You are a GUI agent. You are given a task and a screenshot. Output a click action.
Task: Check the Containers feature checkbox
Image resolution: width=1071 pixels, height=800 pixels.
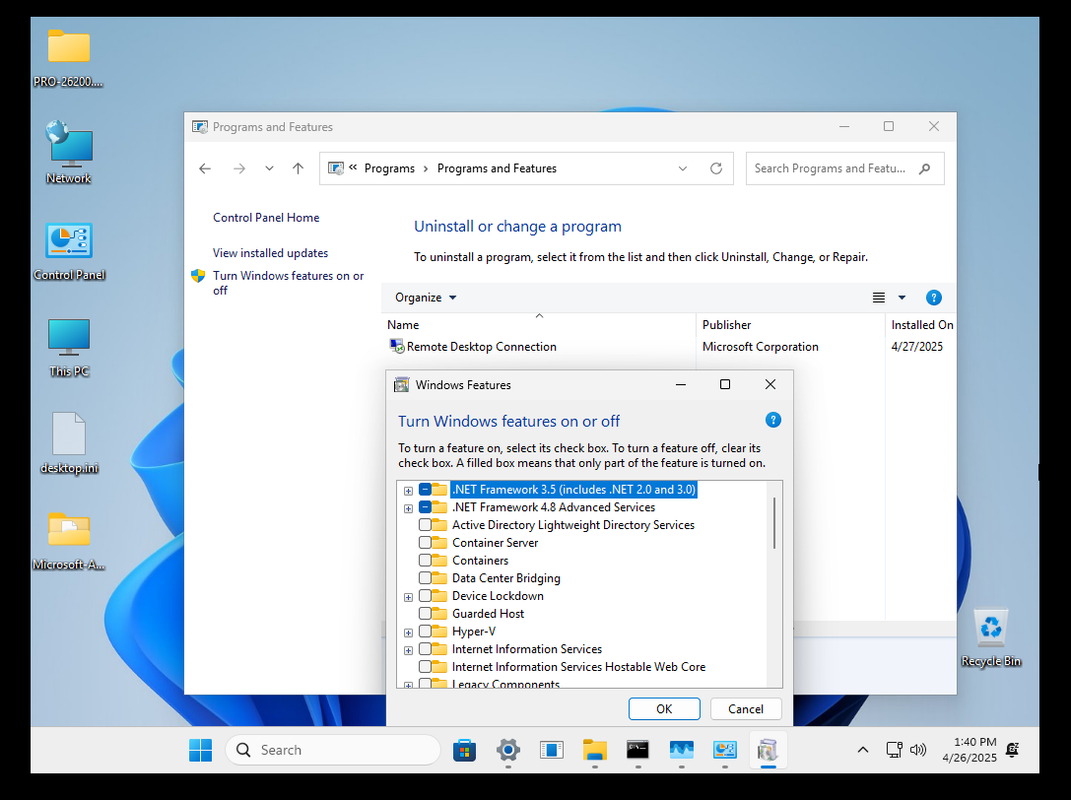[x=425, y=560]
